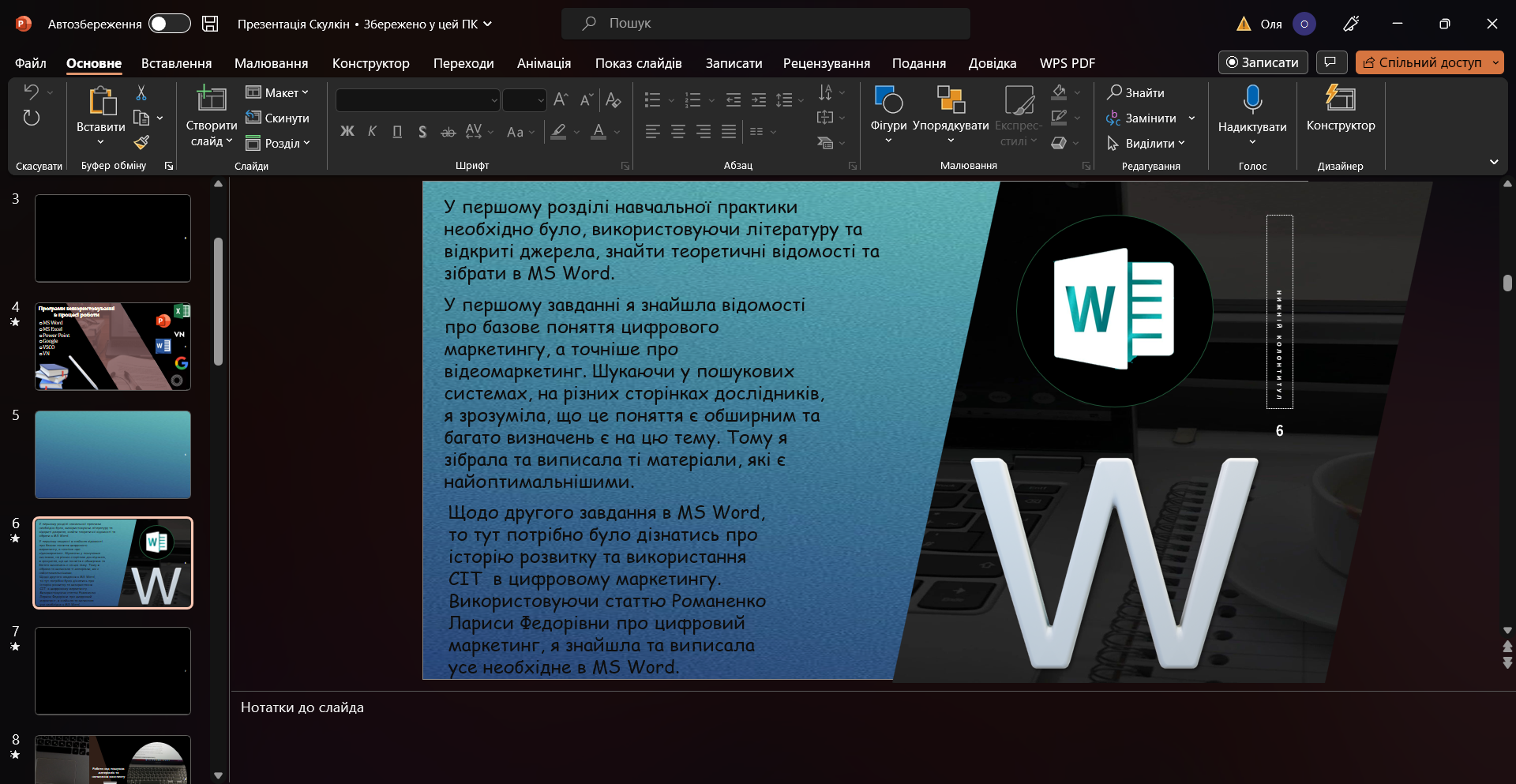Viewport: 1516px width, 784px height.
Task: Open the font name combo box
Action: 418,100
